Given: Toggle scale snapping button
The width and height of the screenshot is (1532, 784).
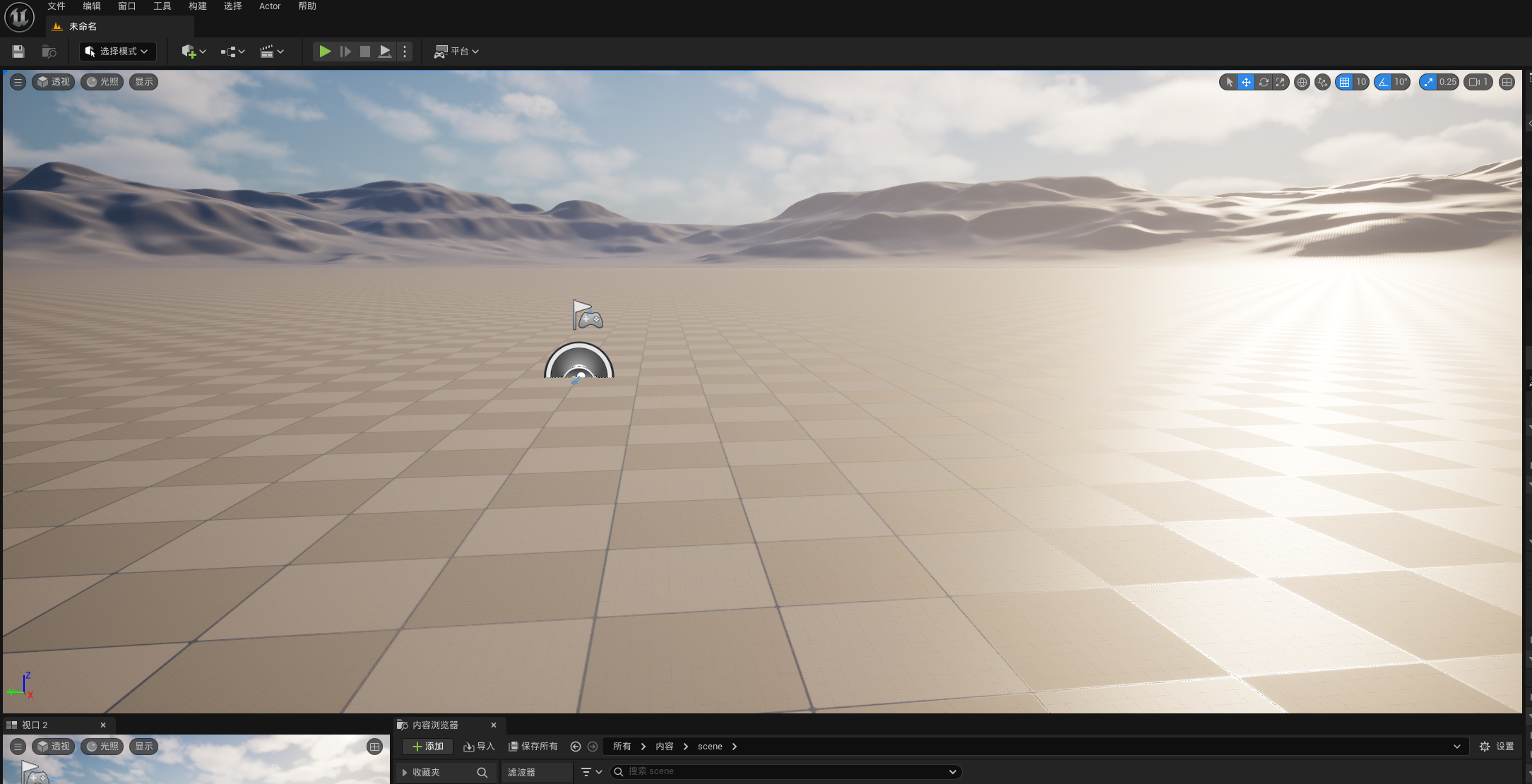Looking at the screenshot, I should [x=1428, y=82].
